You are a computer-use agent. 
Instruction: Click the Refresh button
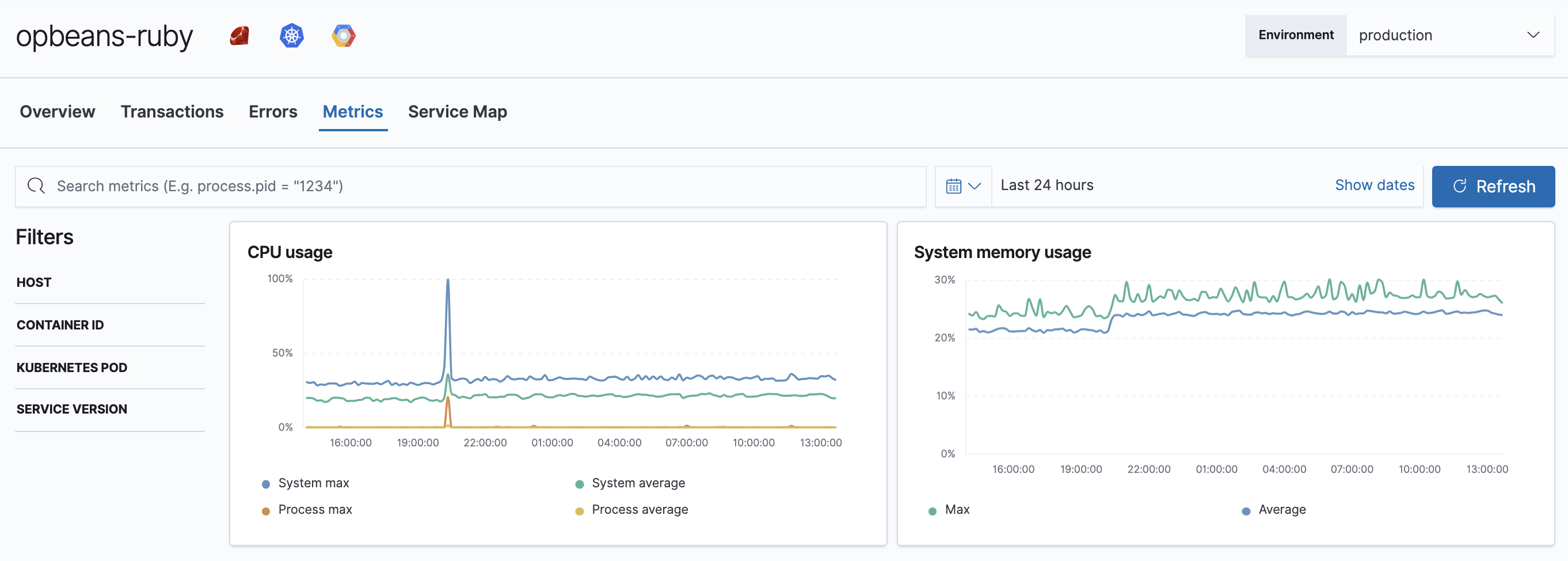[1493, 186]
